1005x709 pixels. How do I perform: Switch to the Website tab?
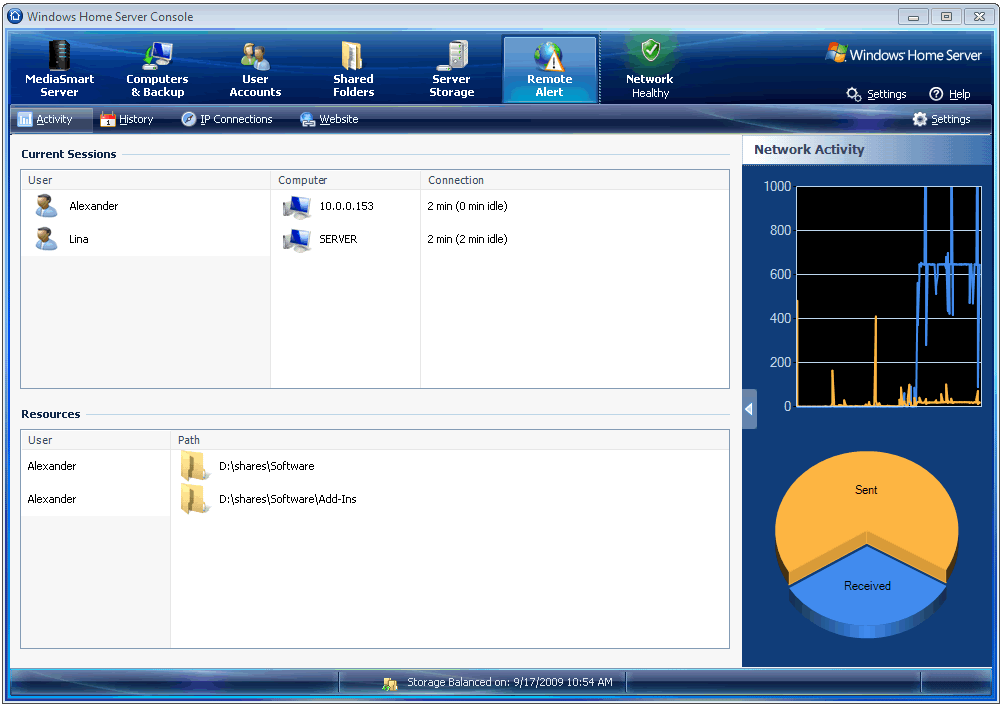point(329,119)
